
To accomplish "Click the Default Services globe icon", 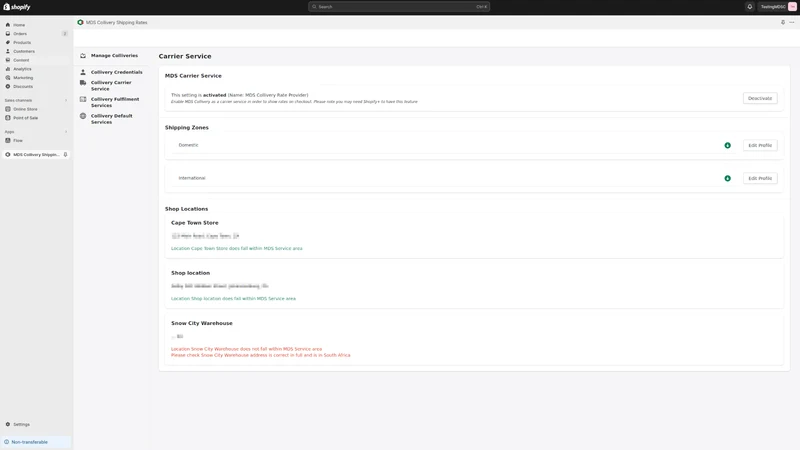I will pos(83,116).
